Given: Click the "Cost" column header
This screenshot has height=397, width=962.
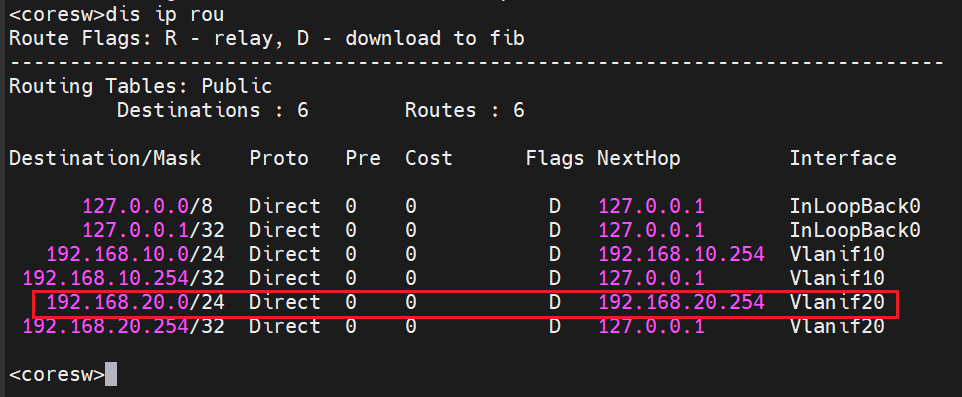Looking at the screenshot, I should point(428,158).
